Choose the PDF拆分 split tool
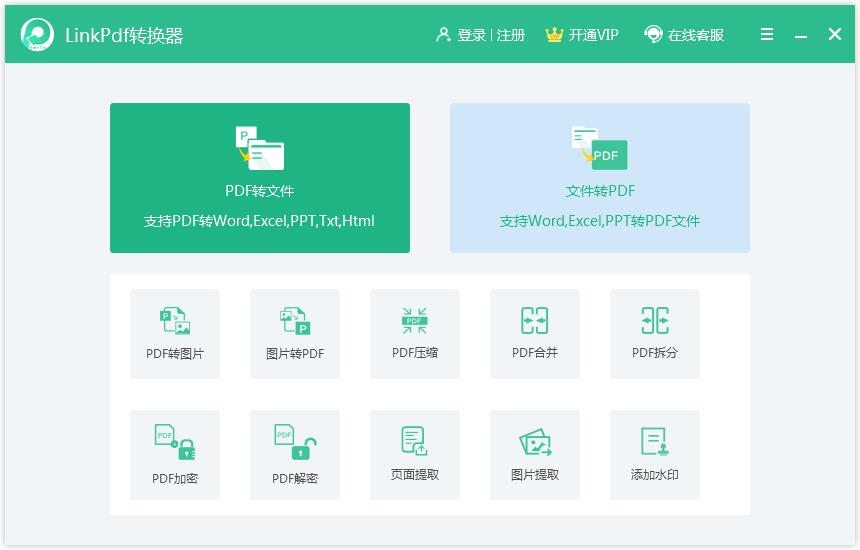The width and height of the screenshot is (860, 550). pos(654,333)
